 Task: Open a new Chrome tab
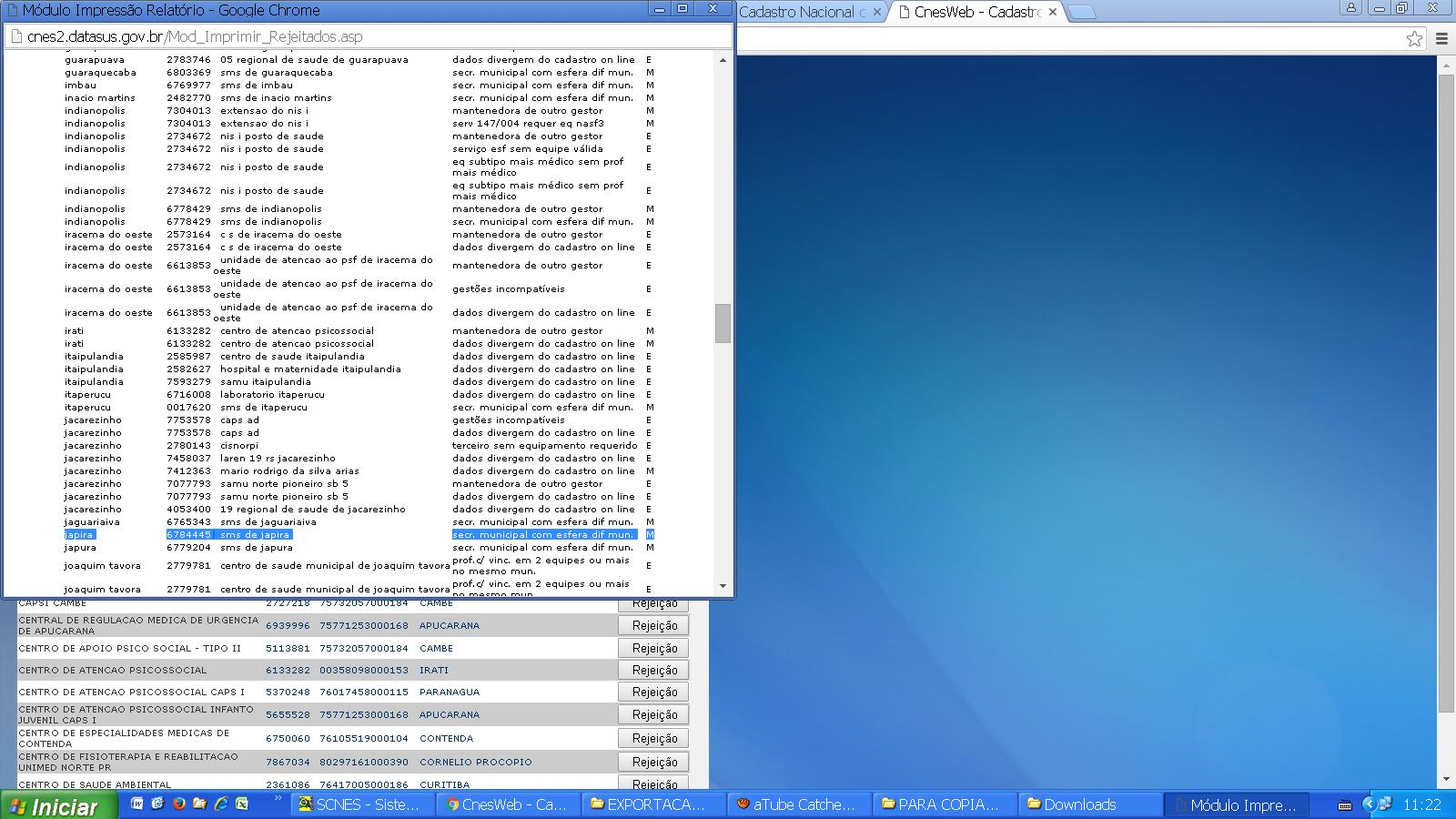coord(1083,12)
